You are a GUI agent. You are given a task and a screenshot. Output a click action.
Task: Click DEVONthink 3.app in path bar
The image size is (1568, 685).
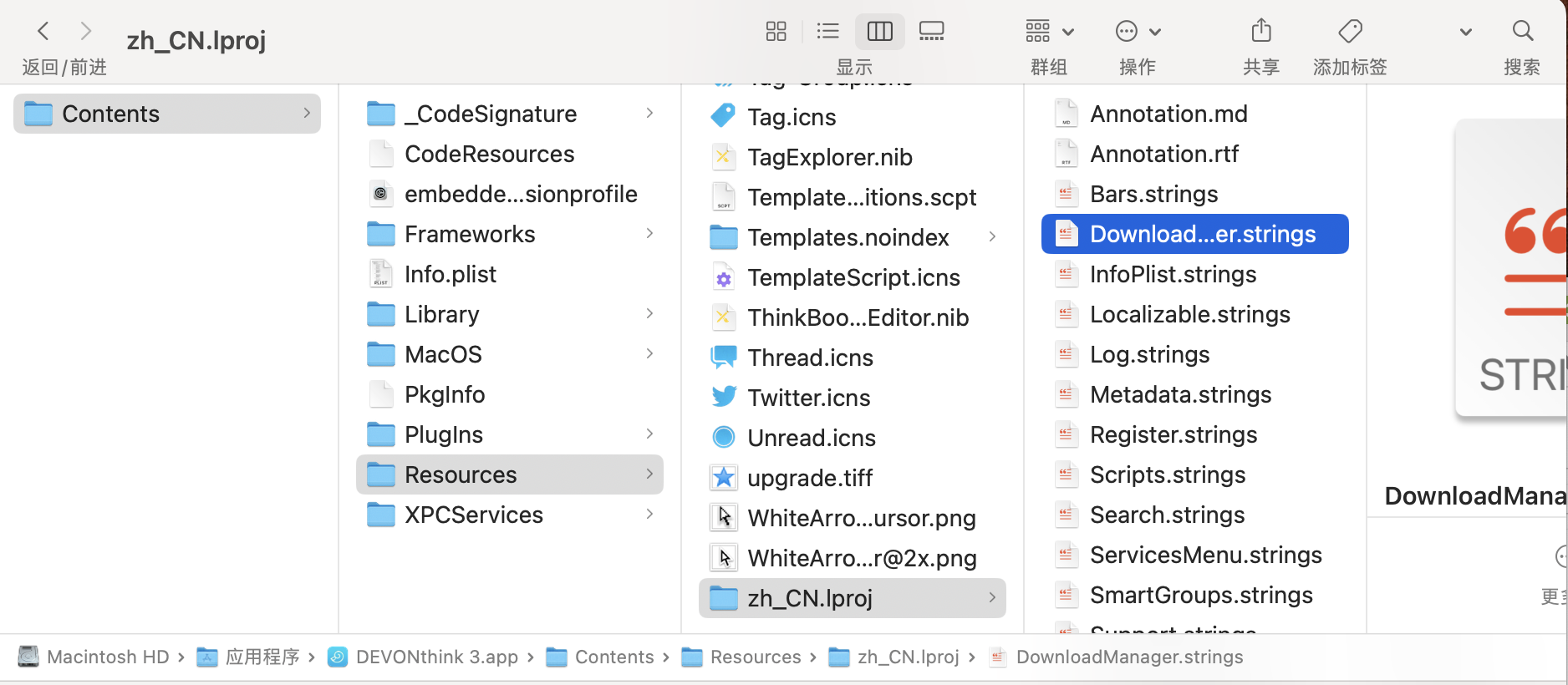coord(435,657)
